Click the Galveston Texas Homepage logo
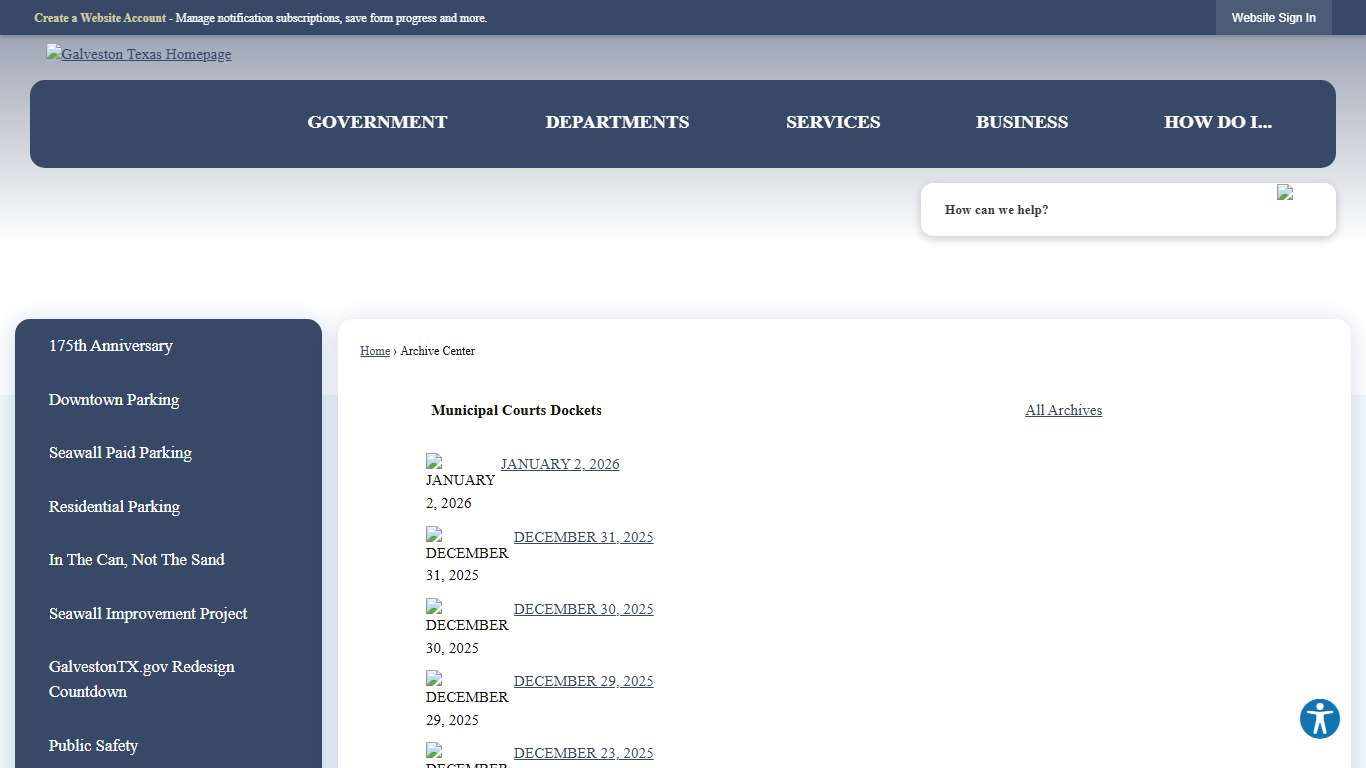 click(x=138, y=54)
